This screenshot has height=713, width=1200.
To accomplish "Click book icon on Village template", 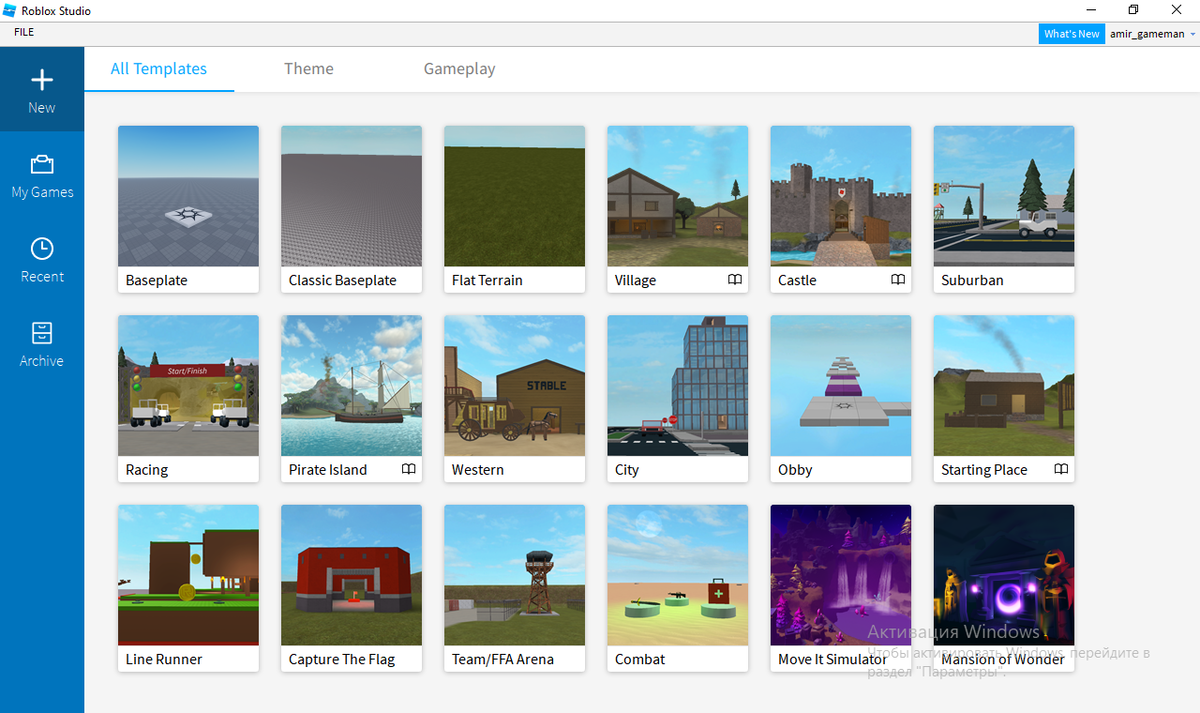I will click(735, 280).
